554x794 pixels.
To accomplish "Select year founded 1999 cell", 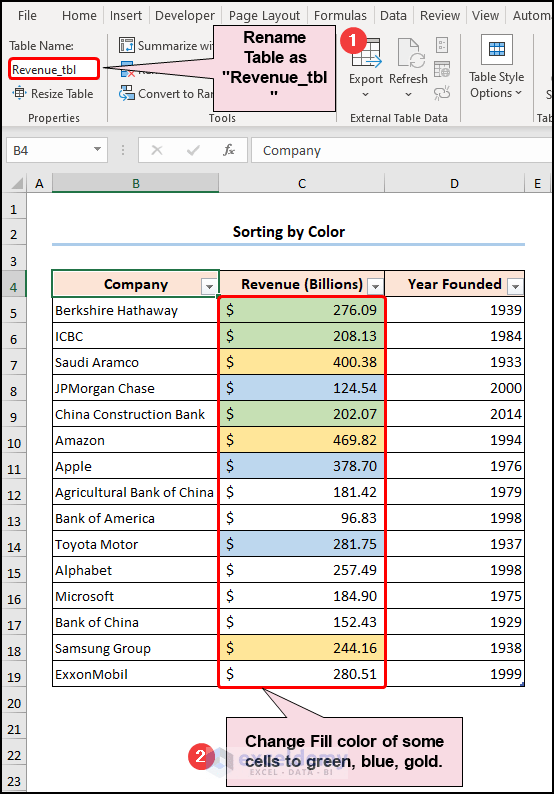I will (454, 674).
